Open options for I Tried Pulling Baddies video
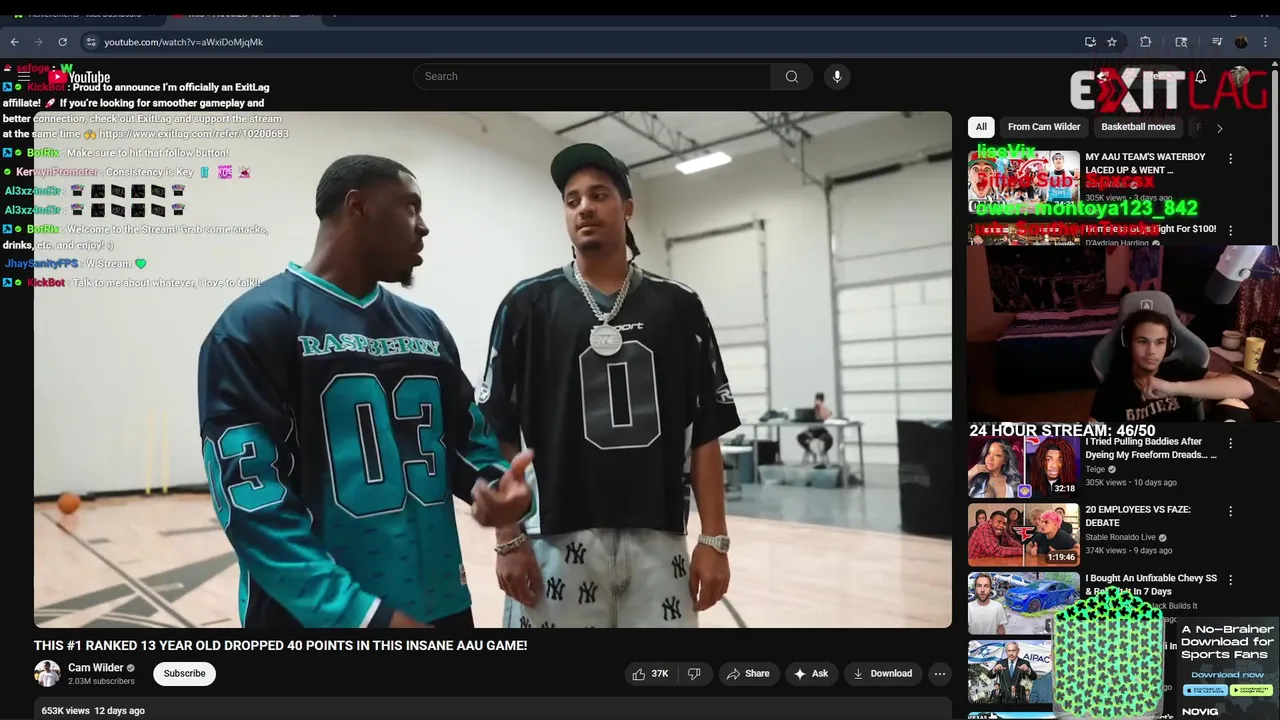 click(1231, 443)
